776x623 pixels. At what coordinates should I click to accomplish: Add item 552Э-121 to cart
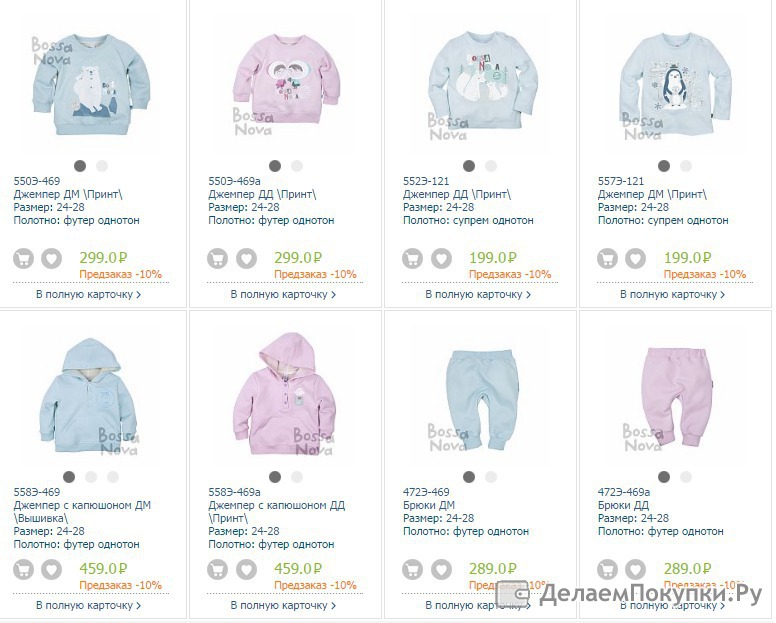click(412, 258)
